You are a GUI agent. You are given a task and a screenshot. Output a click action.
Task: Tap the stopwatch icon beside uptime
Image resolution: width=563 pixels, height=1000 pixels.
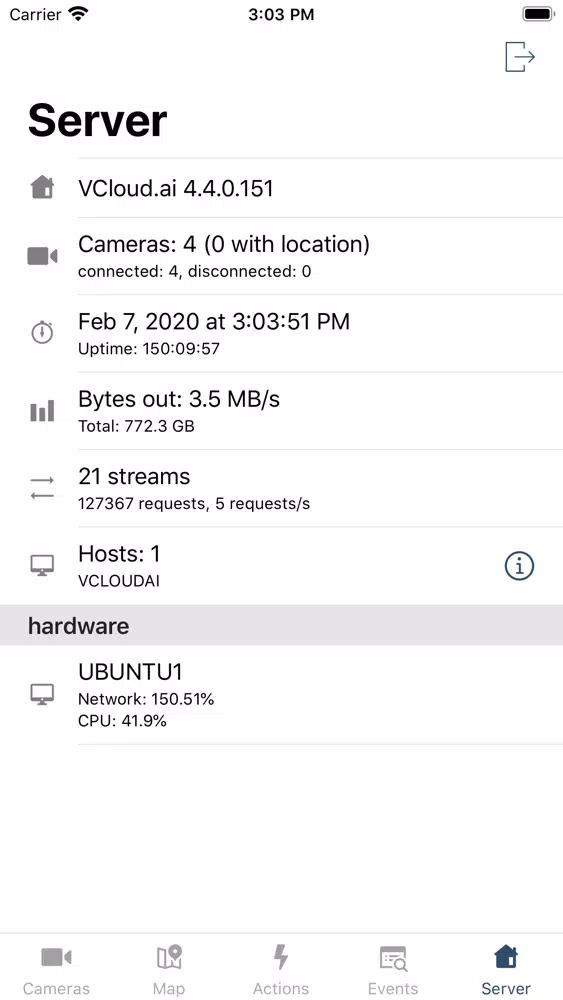pyautogui.click(x=42, y=332)
